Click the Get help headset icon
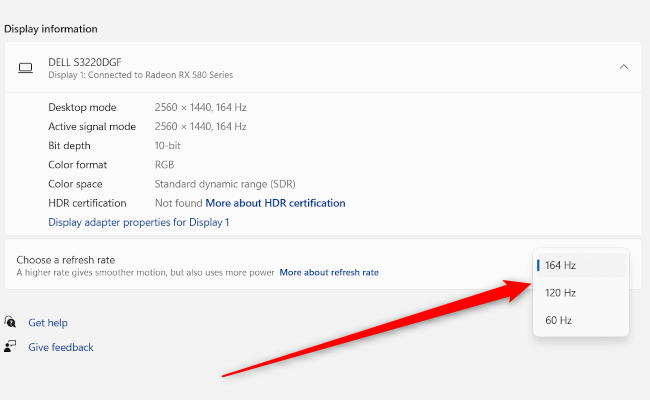The image size is (650, 400). pyautogui.click(x=10, y=322)
